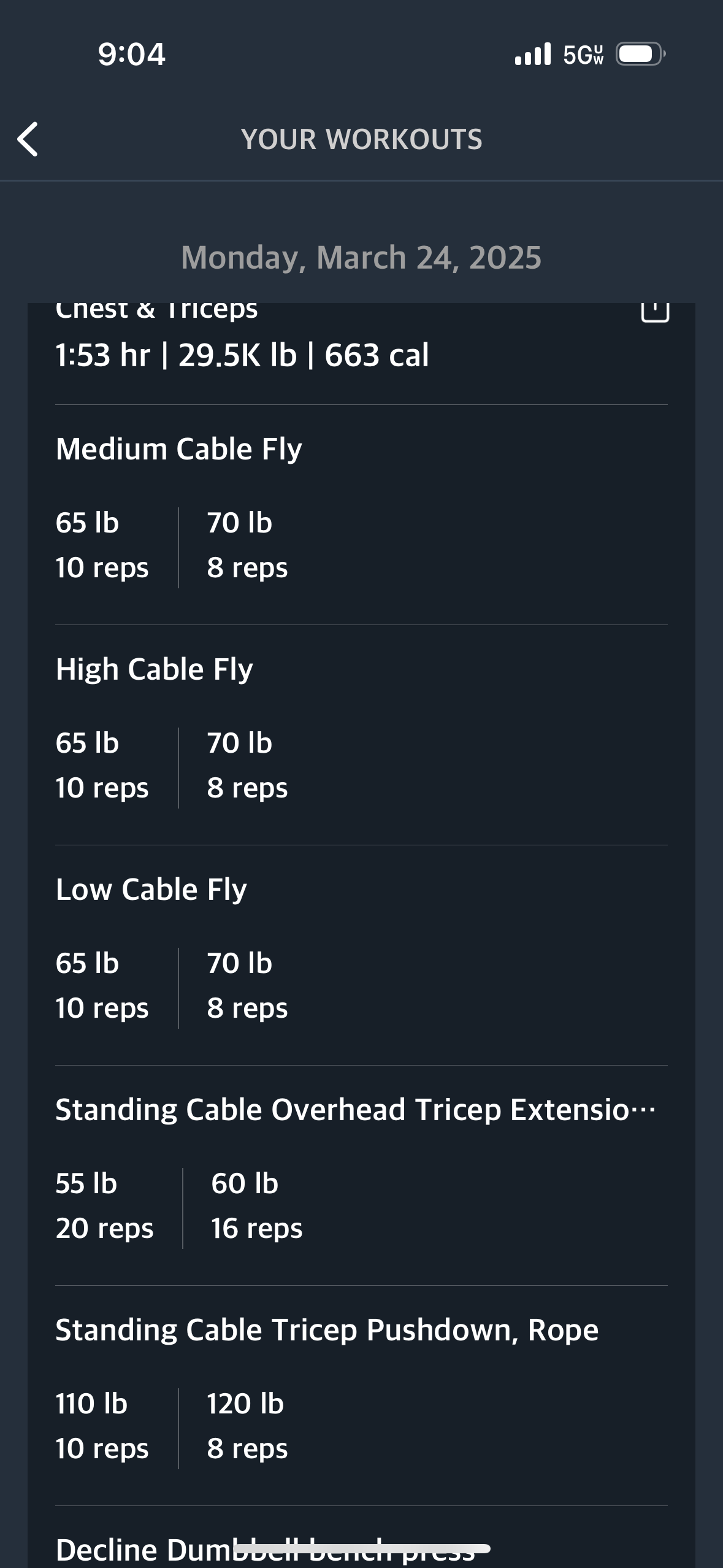Tap the share icon on workout card

[654, 312]
